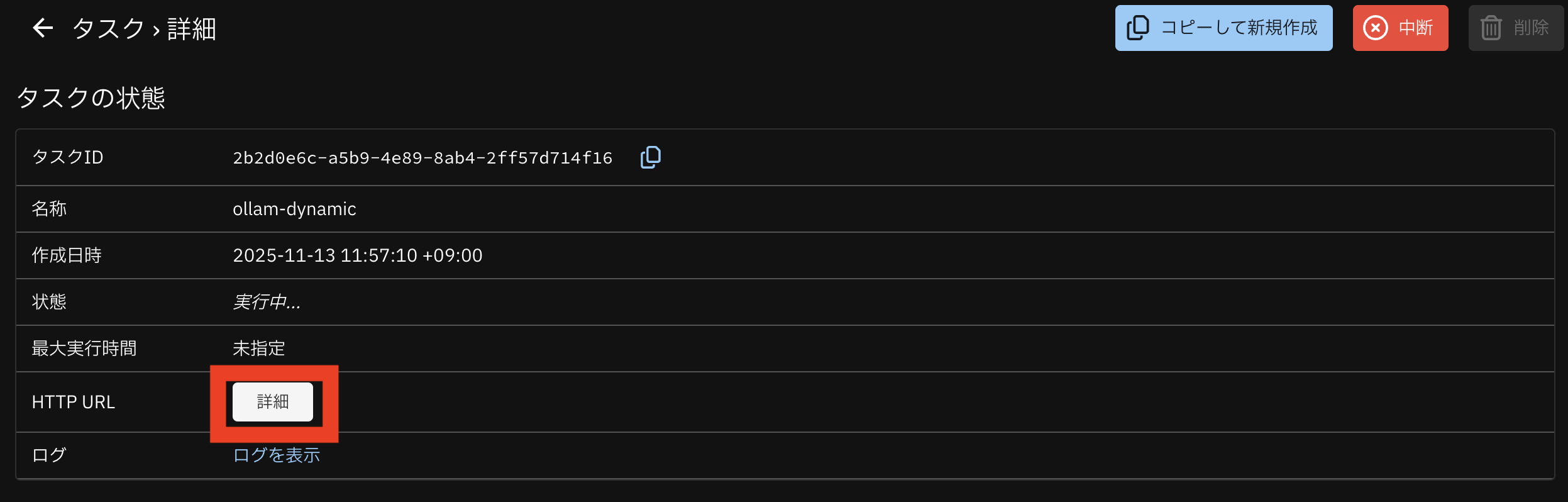
Task: Click the breadcrumb chevron separator
Action: (x=156, y=30)
